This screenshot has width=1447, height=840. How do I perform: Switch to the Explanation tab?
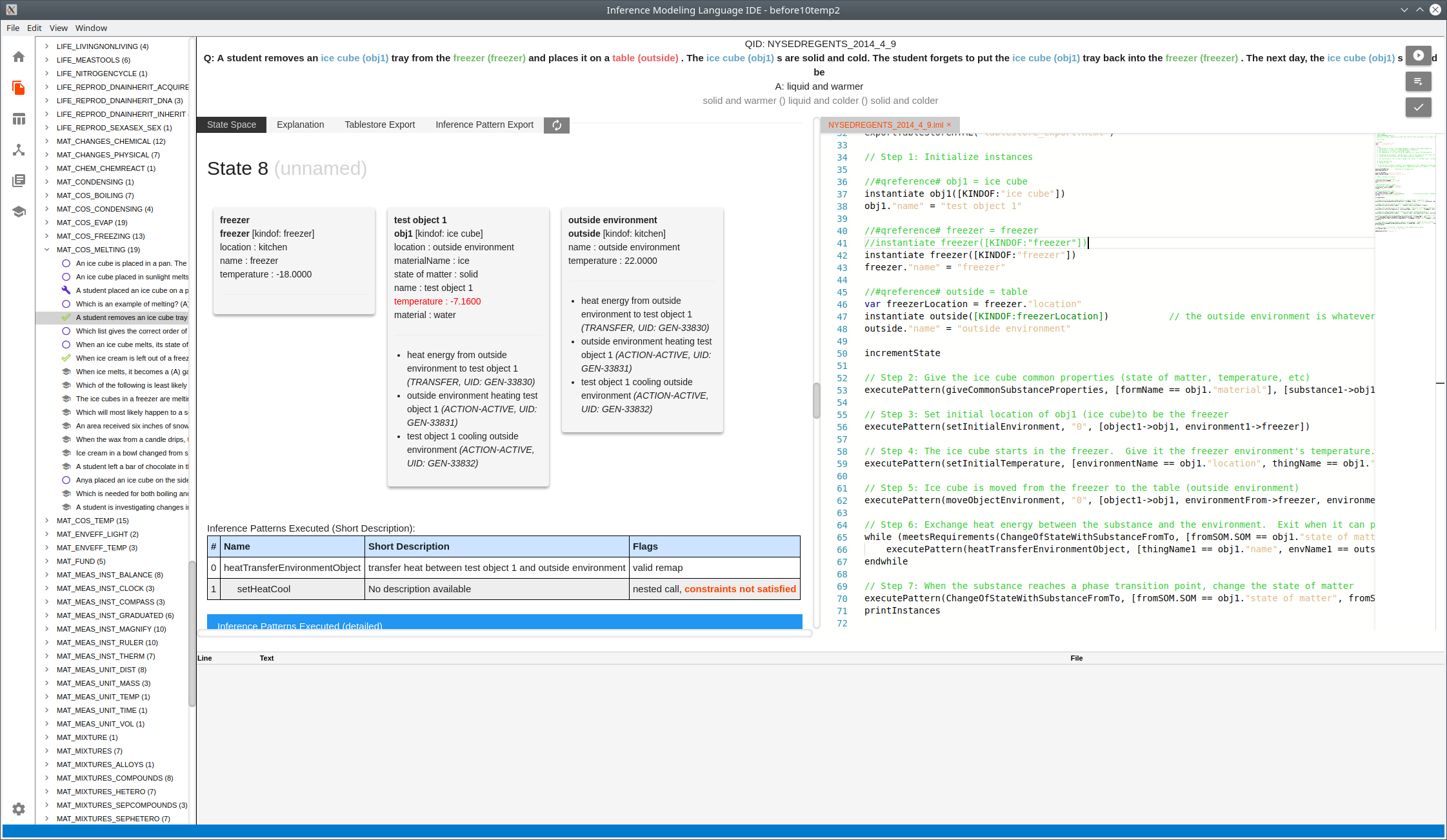tap(300, 125)
